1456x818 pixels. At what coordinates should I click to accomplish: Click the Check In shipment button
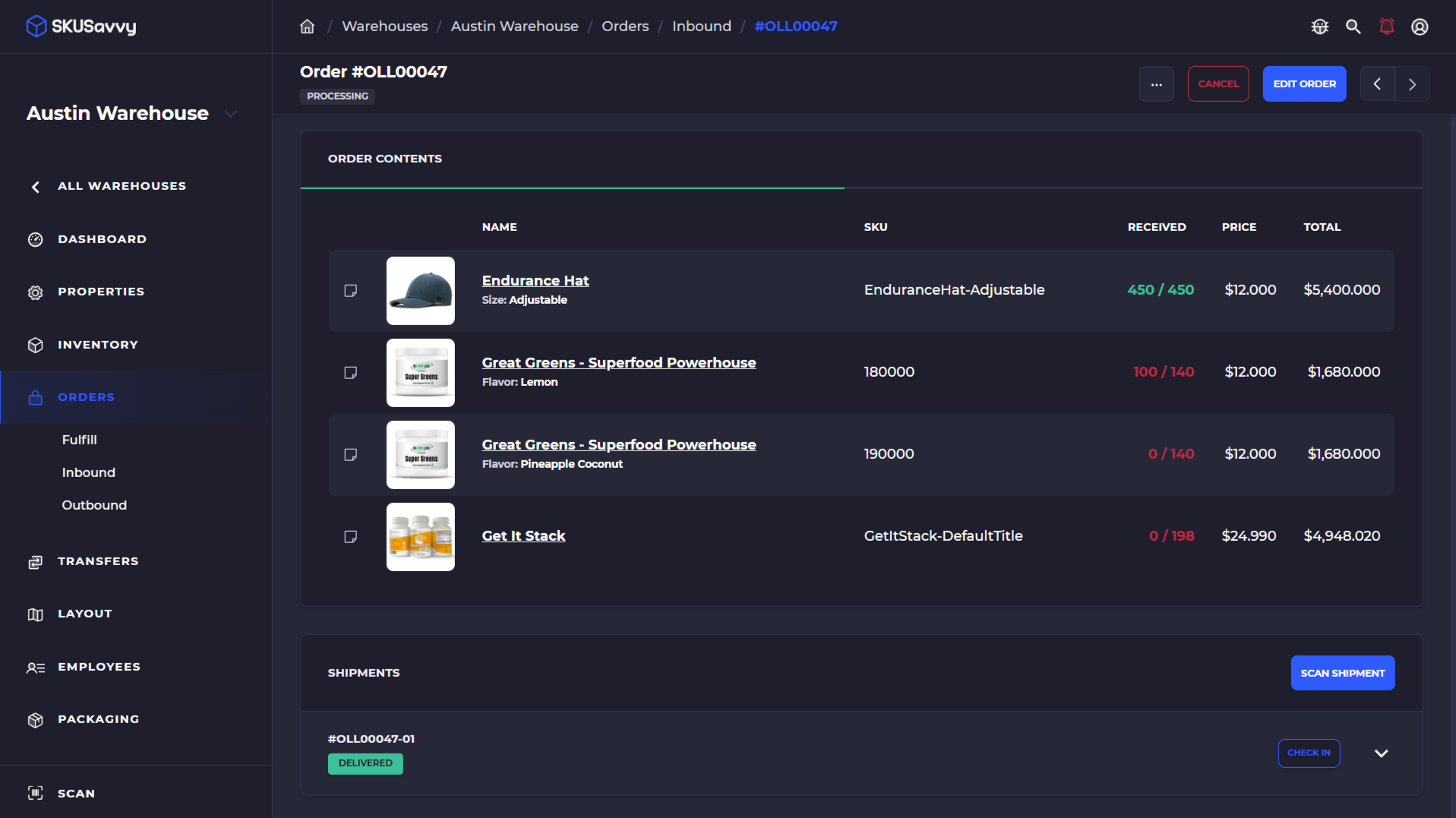1309,753
